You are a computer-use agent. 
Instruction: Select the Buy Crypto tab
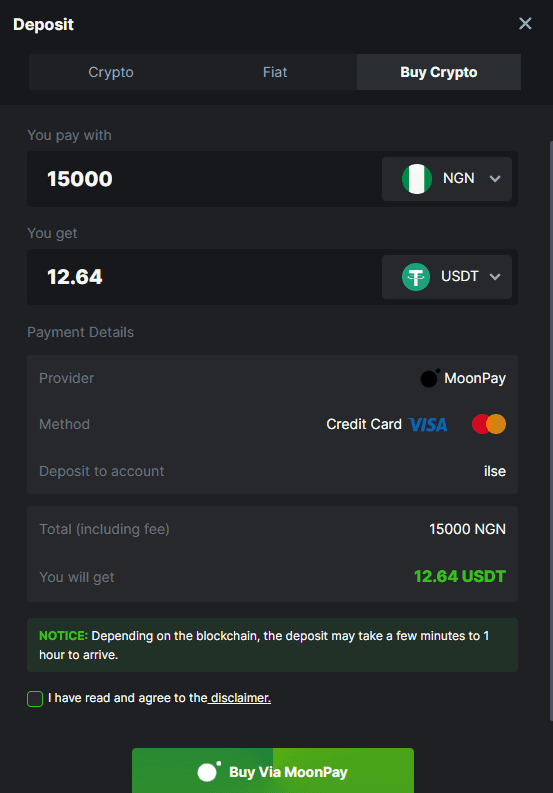(x=439, y=72)
